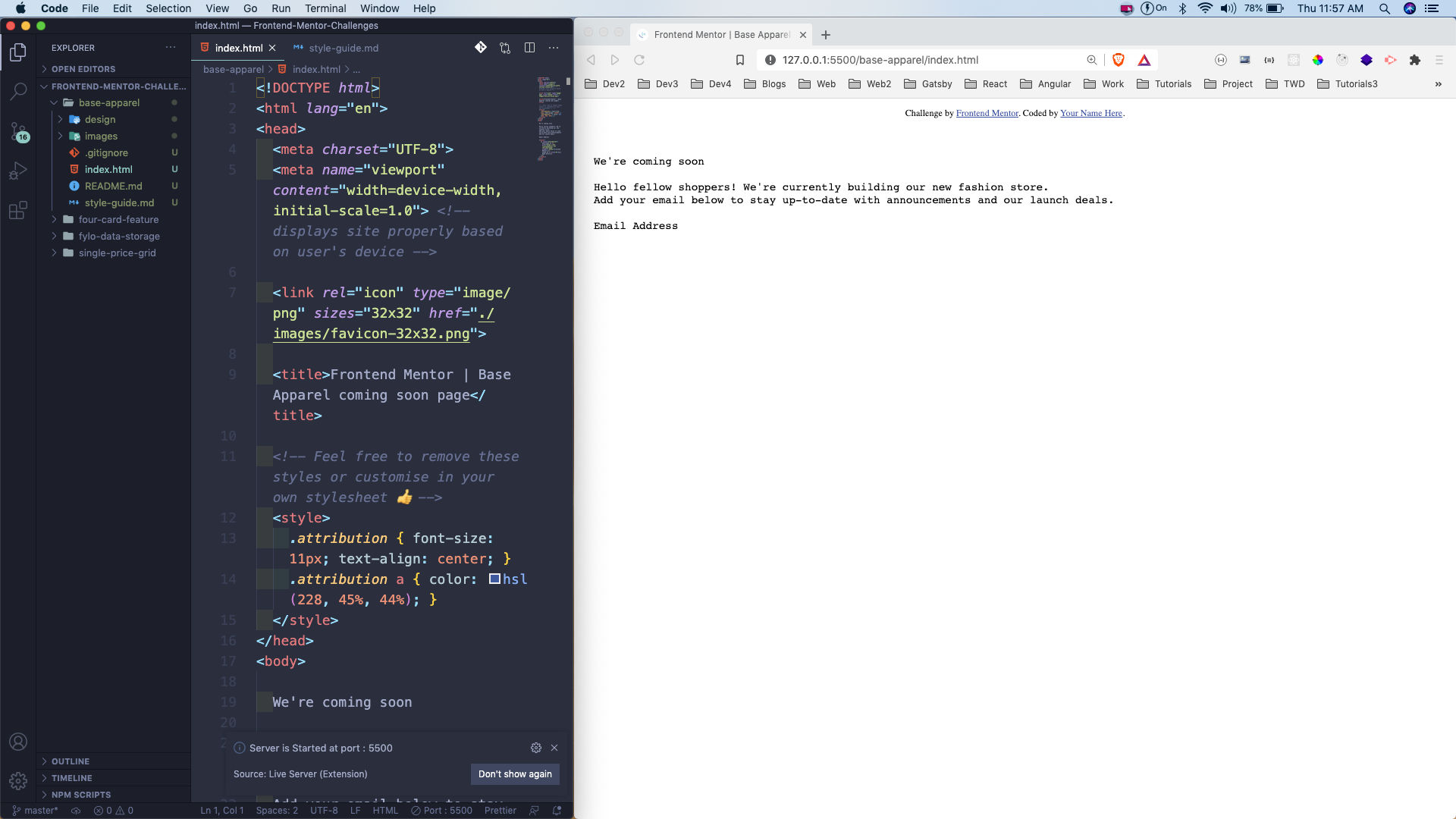Click Port : 5500 in status bar
This screenshot has width=1456, height=819.
442,811
